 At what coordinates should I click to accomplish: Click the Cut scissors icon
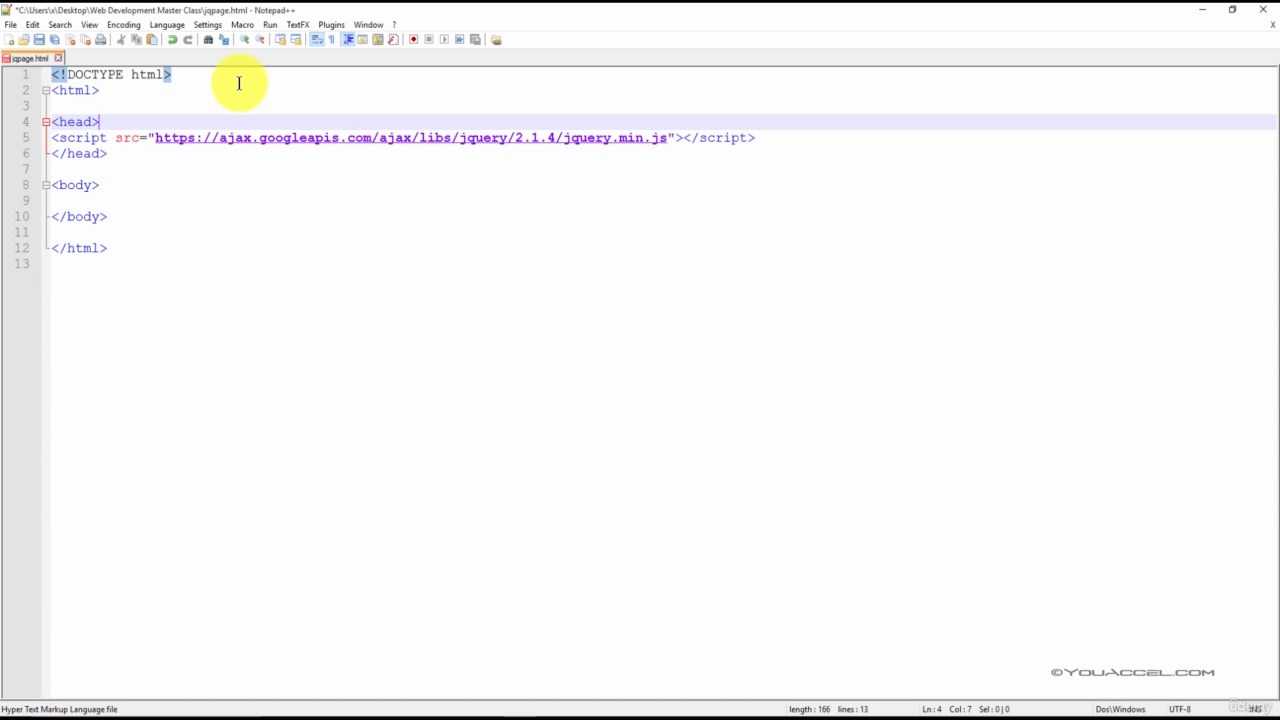click(121, 40)
